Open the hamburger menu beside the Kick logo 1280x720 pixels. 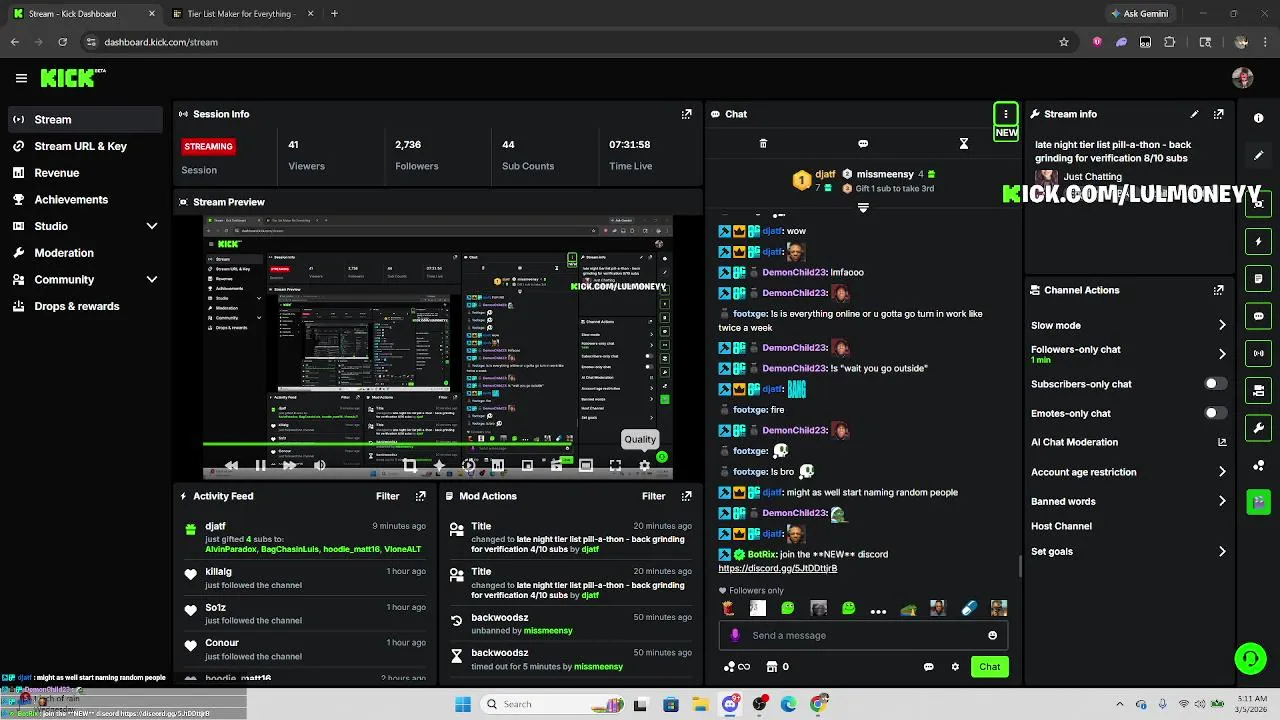click(x=21, y=78)
